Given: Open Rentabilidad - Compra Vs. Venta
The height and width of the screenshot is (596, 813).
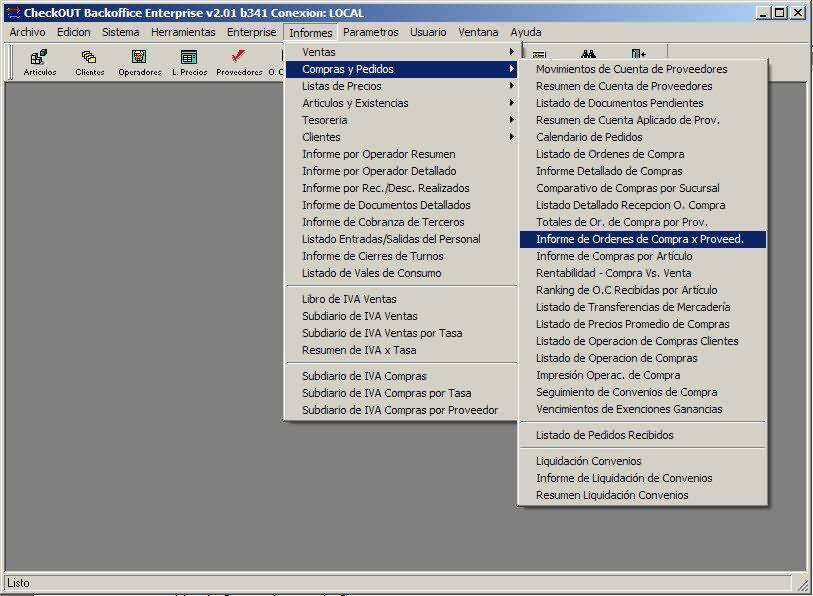Looking at the screenshot, I should click(x=643, y=273).
